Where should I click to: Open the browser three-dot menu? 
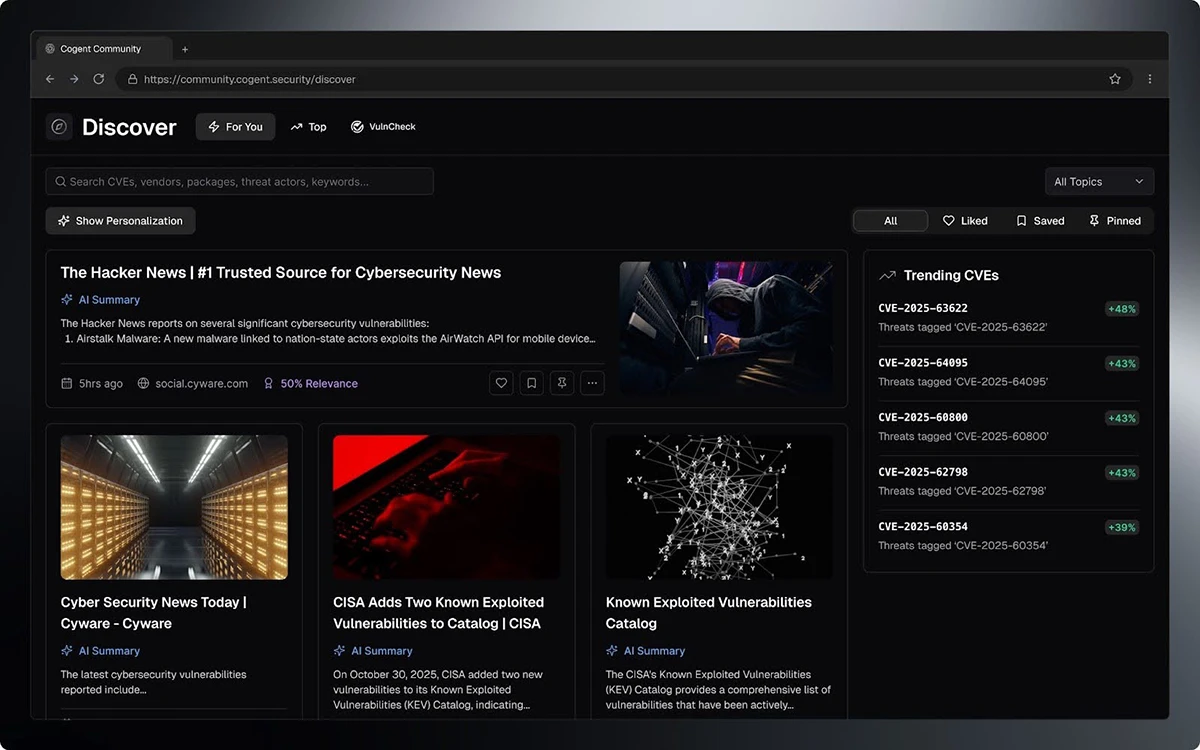pos(1150,79)
